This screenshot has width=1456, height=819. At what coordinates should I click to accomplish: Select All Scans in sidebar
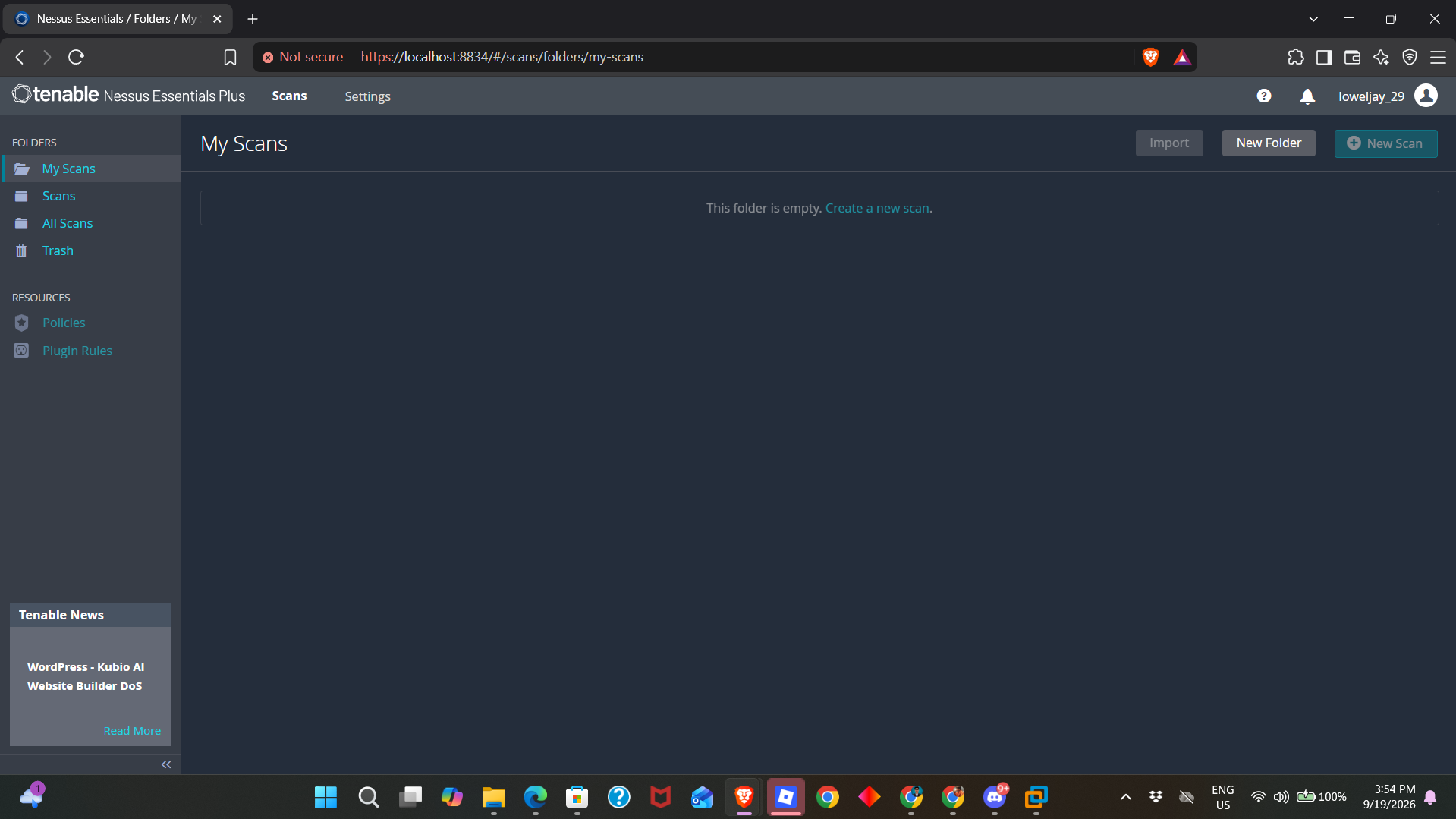pyautogui.click(x=68, y=223)
